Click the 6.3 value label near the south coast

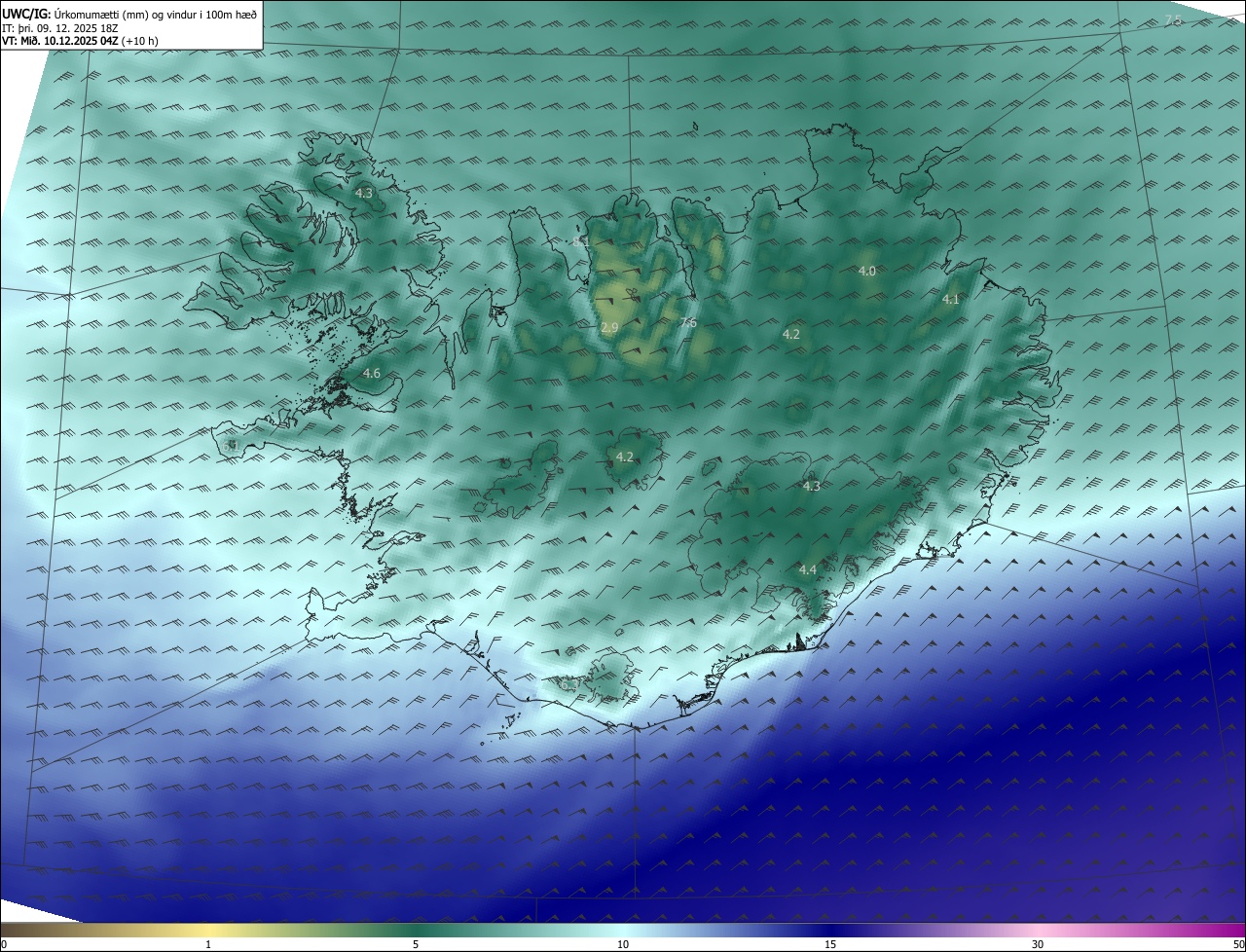point(568,685)
